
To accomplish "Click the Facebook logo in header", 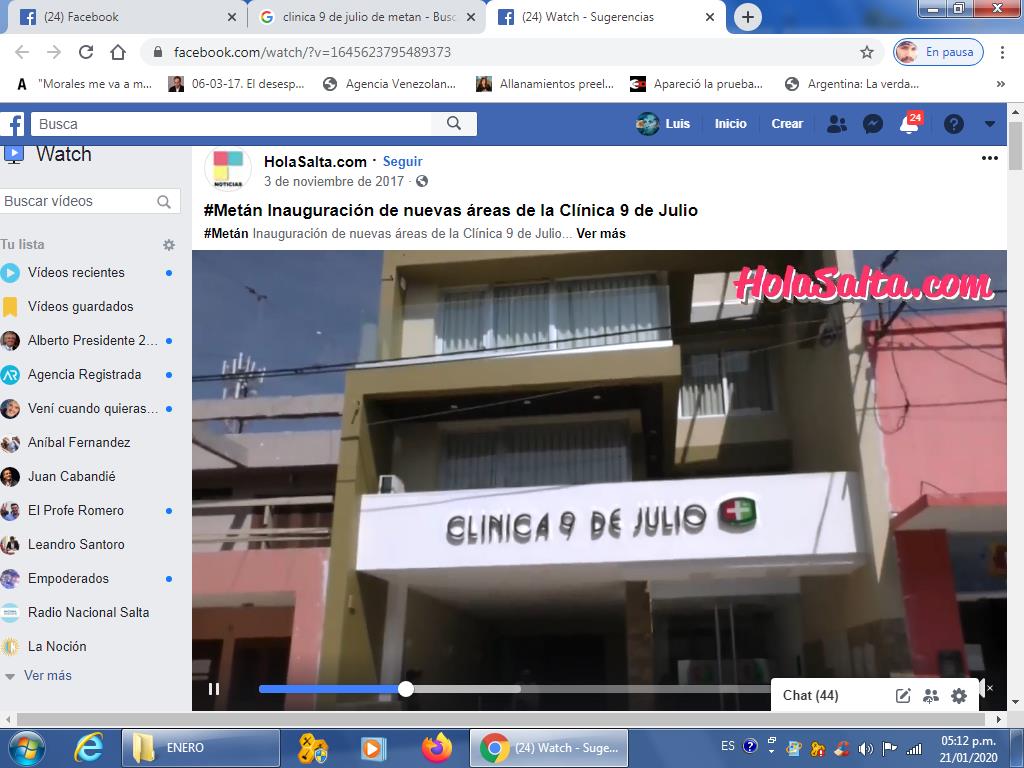I will 12,123.
